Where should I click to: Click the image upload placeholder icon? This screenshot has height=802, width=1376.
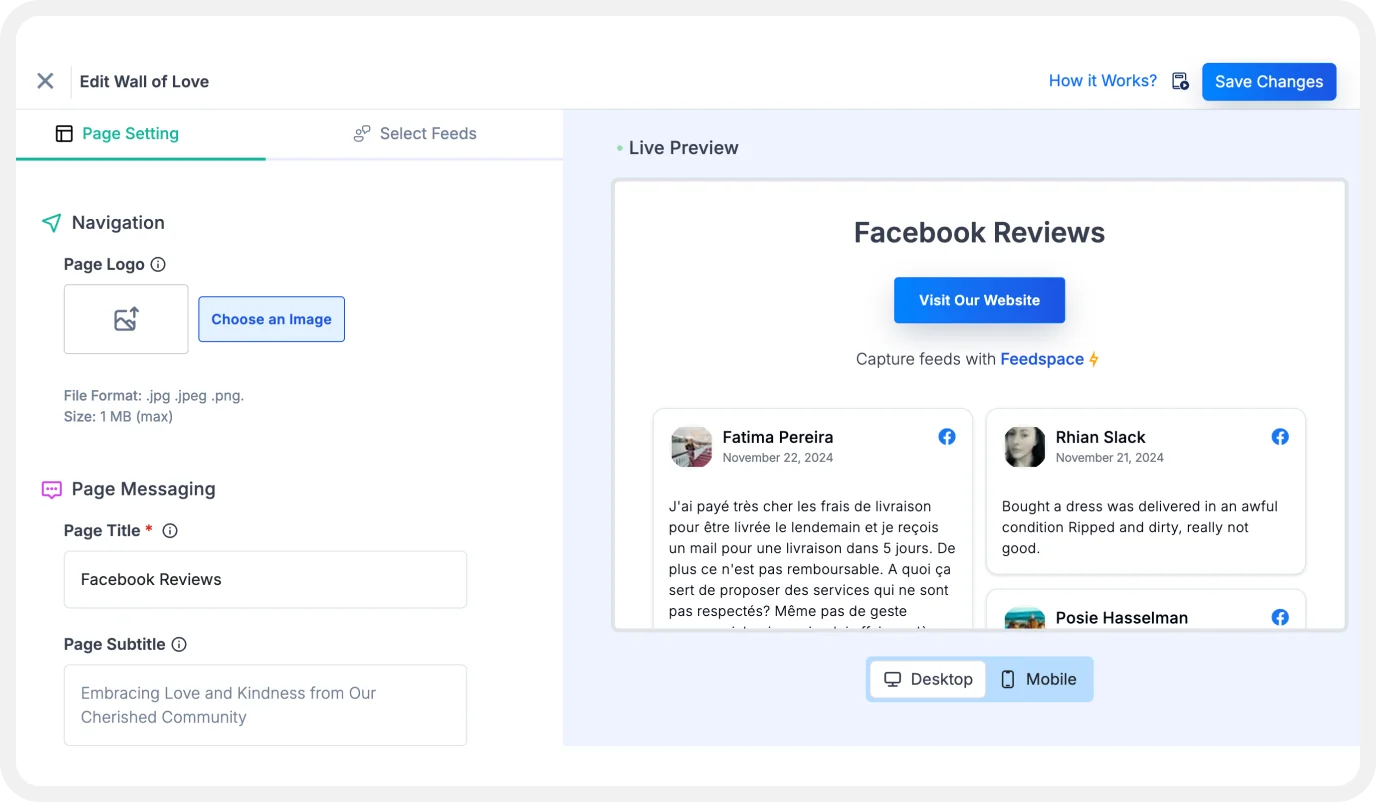tap(126, 319)
